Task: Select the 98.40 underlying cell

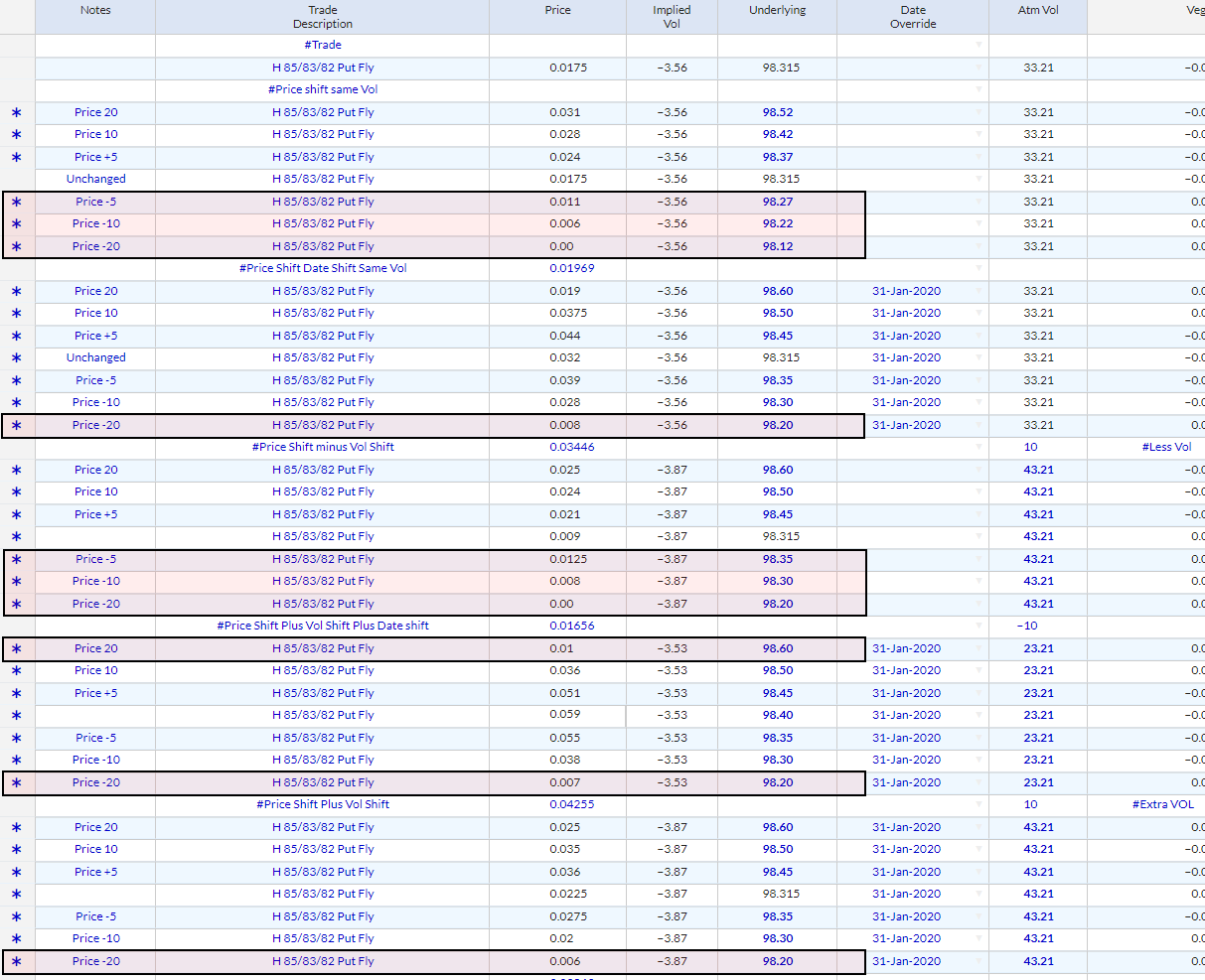Action: click(x=778, y=716)
